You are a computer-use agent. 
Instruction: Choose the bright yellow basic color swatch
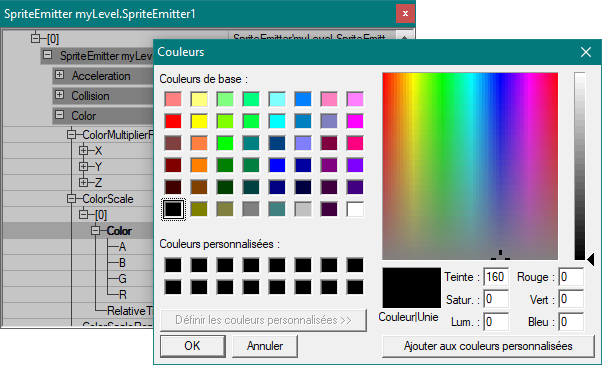click(x=199, y=121)
